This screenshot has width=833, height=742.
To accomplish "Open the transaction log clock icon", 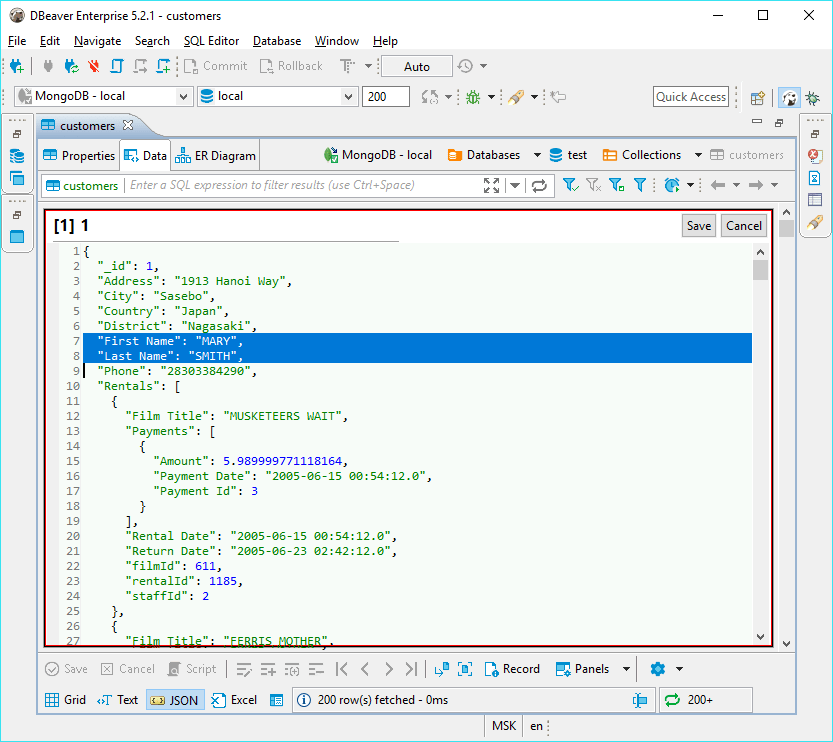I will click(465, 66).
